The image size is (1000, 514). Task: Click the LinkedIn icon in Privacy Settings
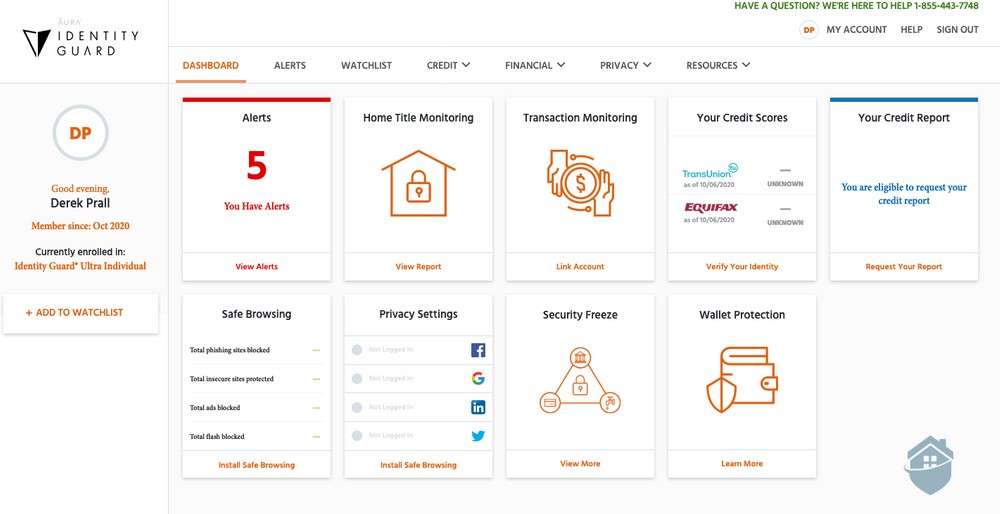tap(478, 407)
